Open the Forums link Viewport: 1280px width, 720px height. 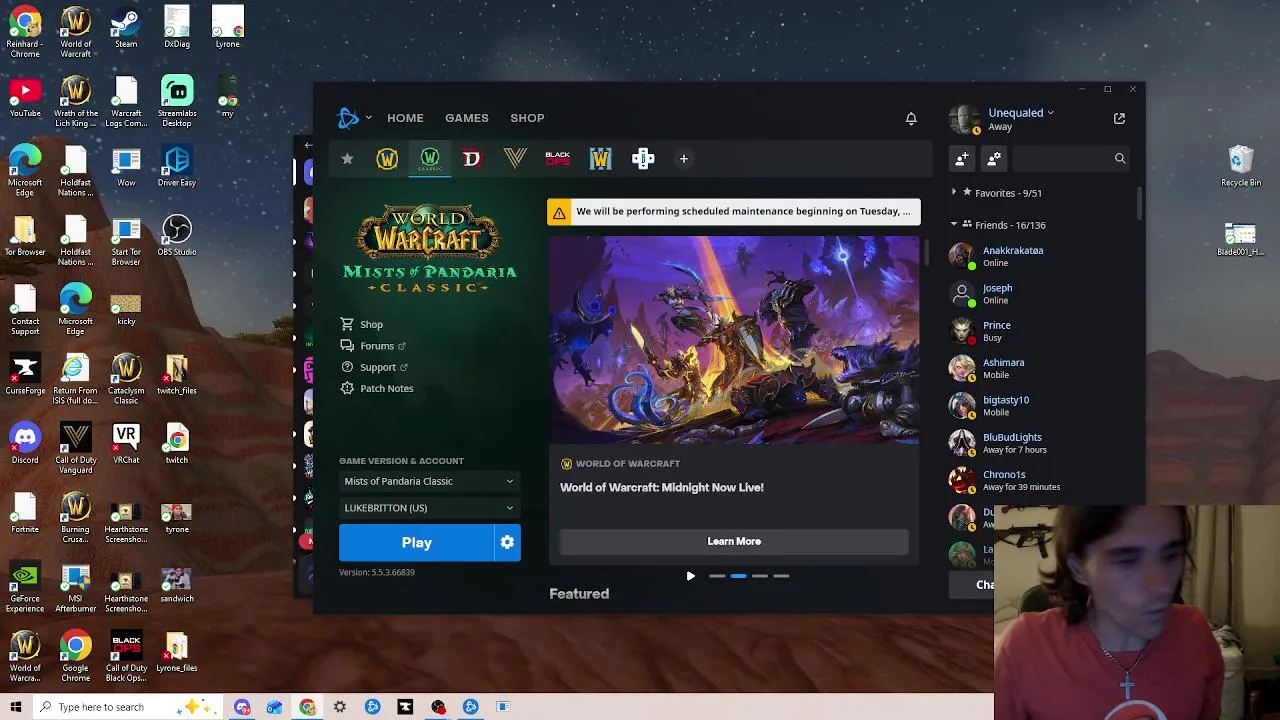pyautogui.click(x=373, y=346)
